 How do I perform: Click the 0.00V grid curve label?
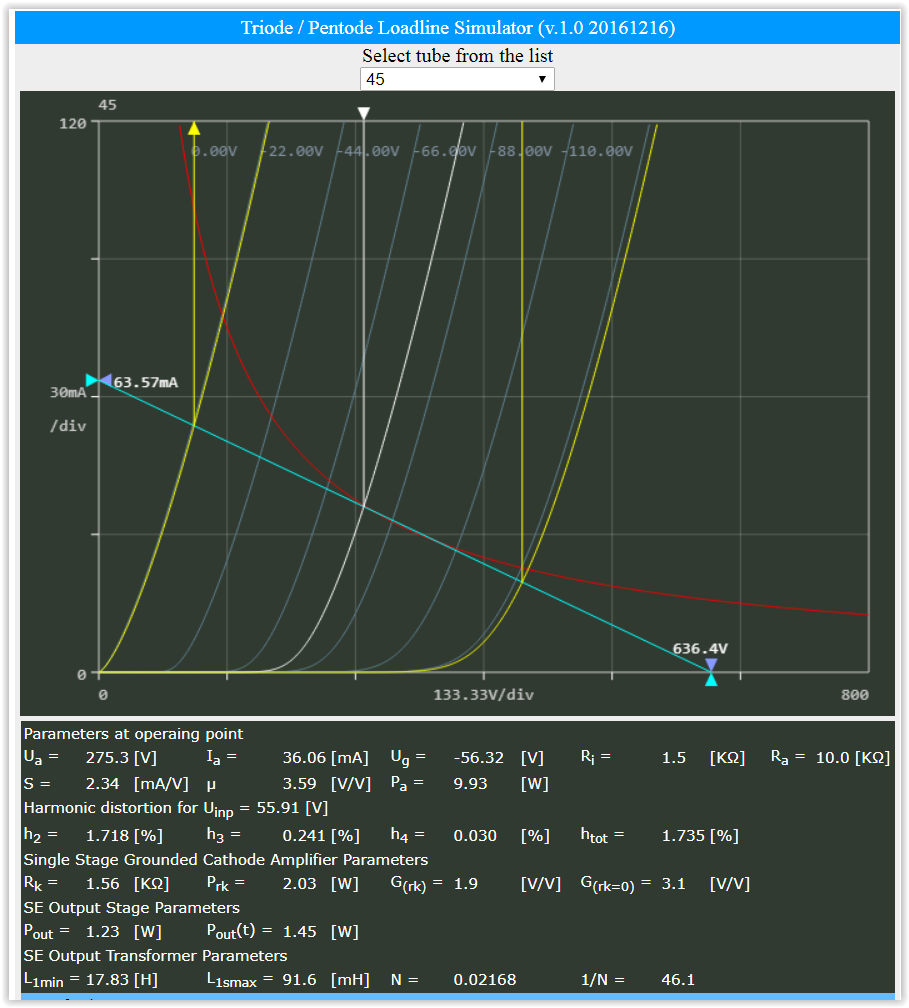[x=215, y=151]
